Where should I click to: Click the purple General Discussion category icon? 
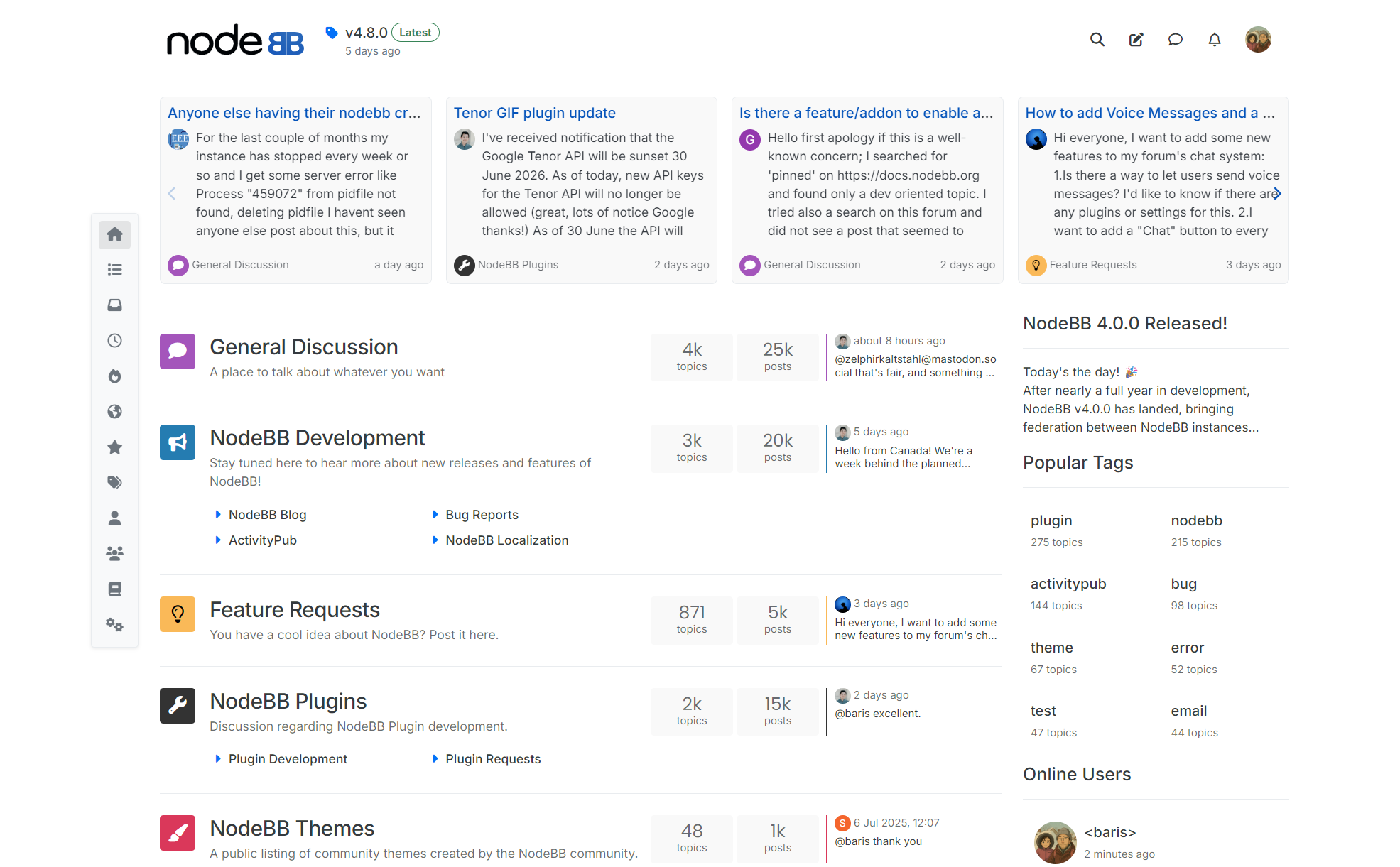[x=178, y=351]
